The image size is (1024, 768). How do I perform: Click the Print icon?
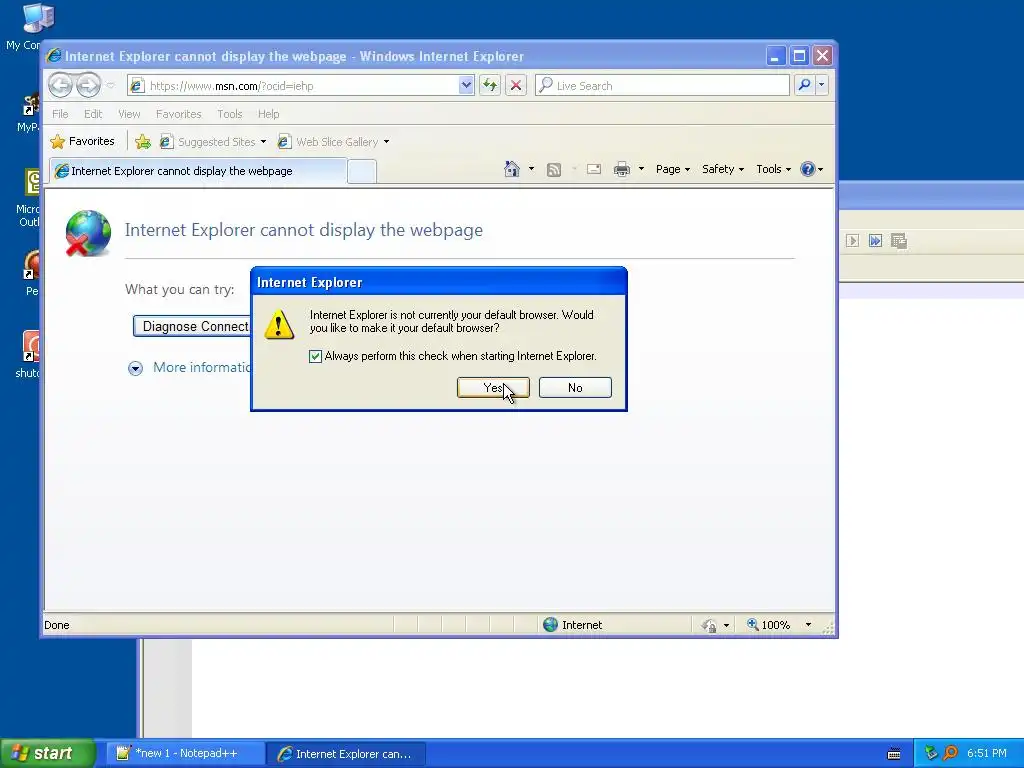point(622,169)
